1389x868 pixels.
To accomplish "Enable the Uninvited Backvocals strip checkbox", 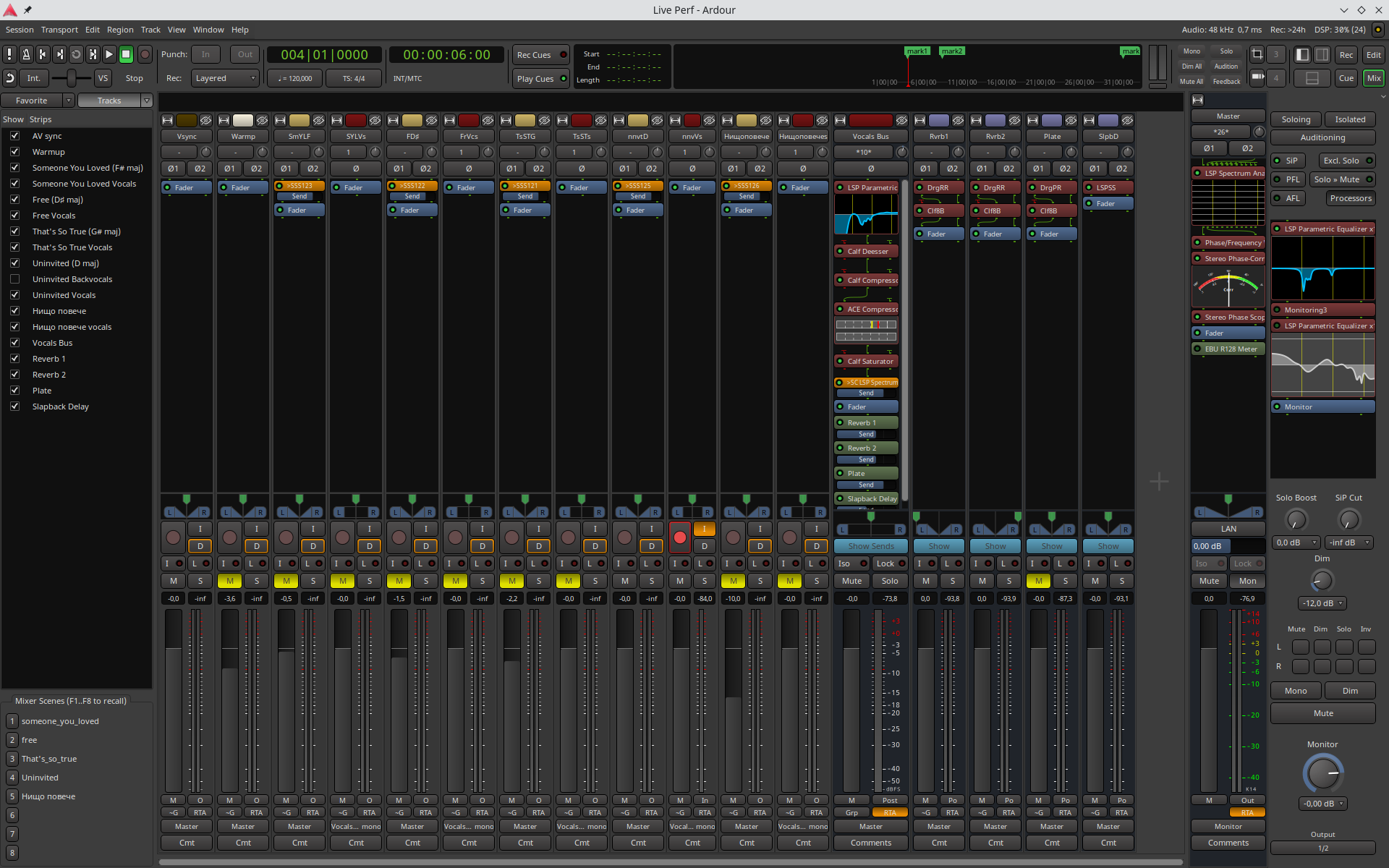I will [x=14, y=279].
